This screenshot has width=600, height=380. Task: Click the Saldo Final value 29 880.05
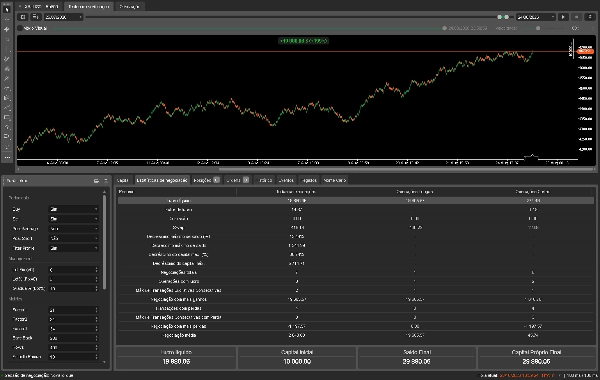click(416, 361)
